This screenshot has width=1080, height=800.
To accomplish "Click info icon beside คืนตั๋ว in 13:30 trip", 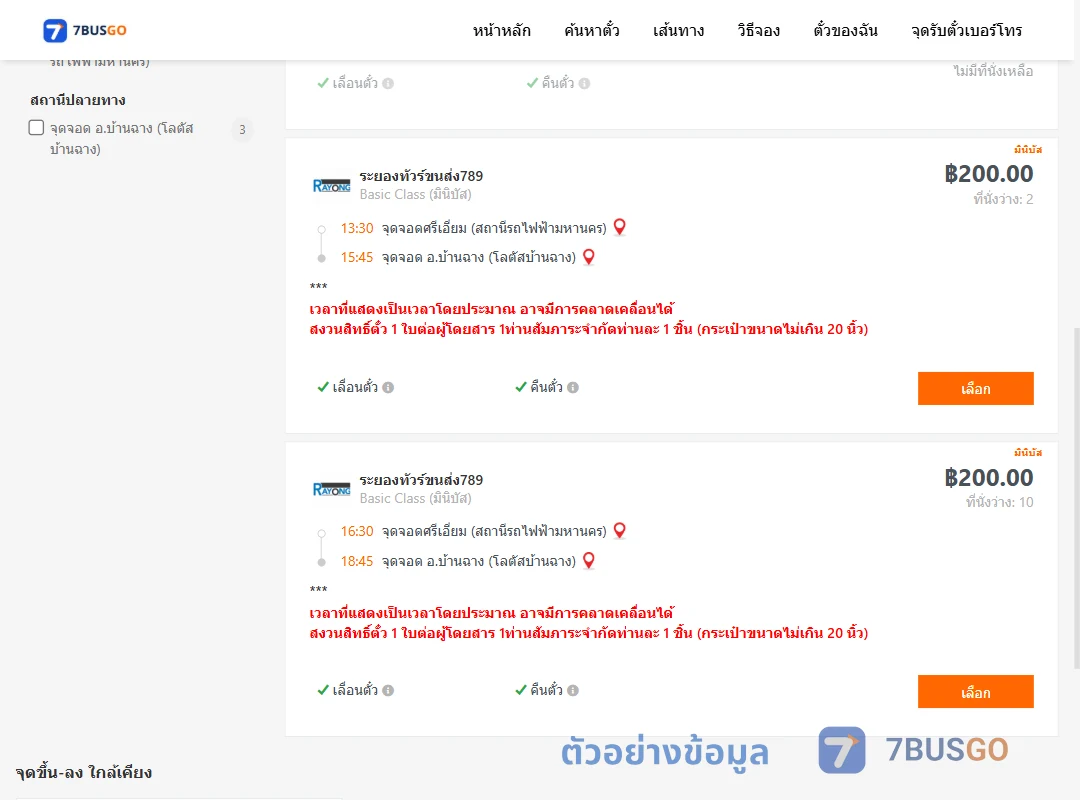I will (x=573, y=387).
